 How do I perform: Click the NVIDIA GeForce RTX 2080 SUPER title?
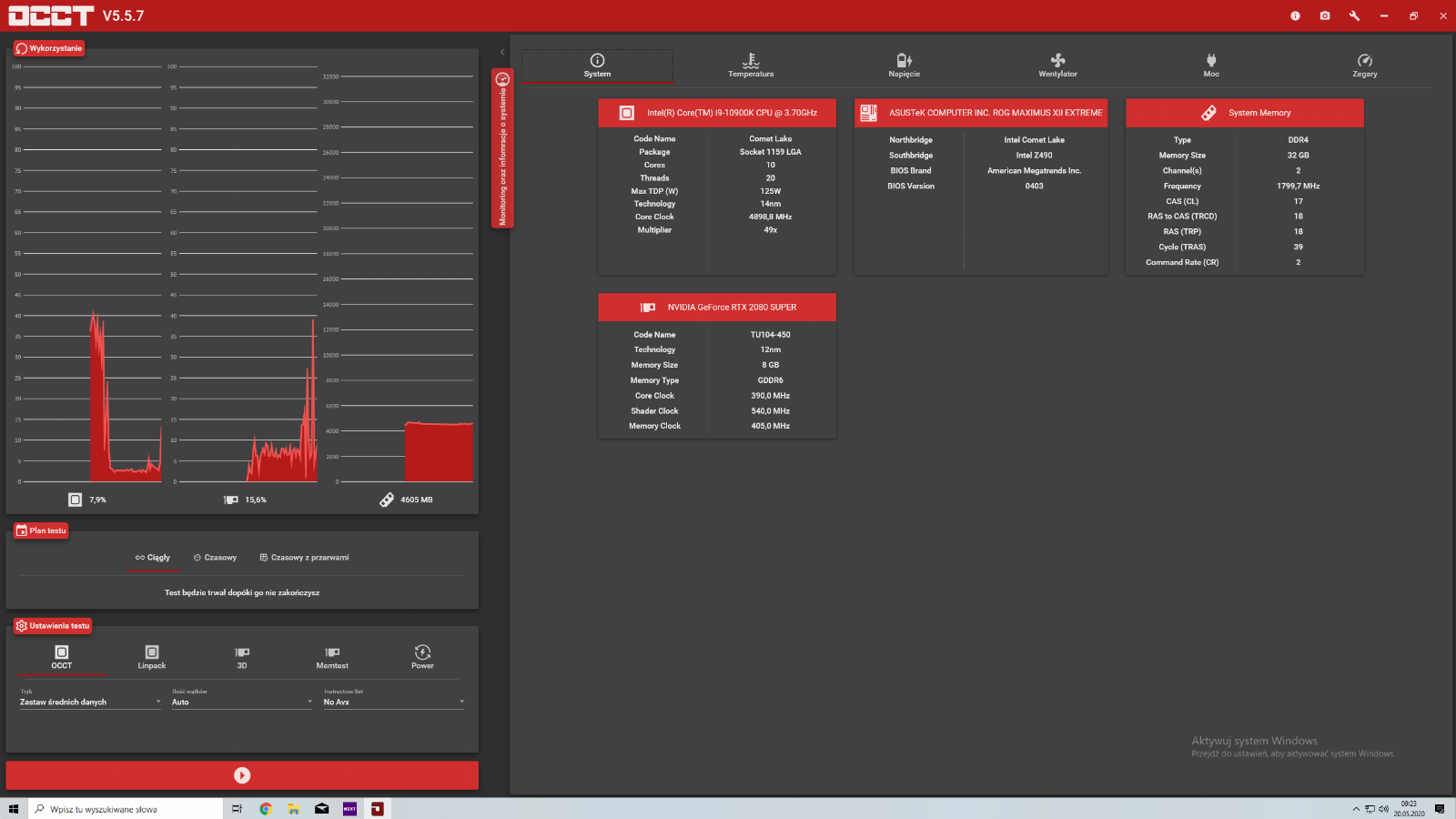733,308
